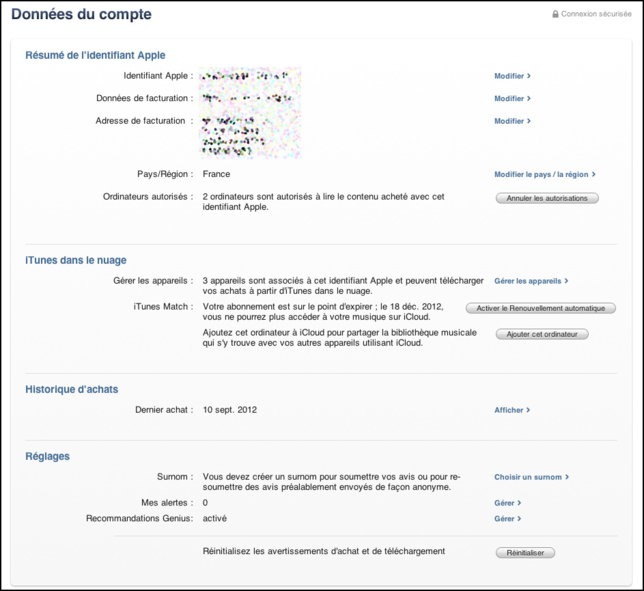Click the Pays/Région label
Image resolution: width=644 pixels, height=591 pixels.
(x=165, y=174)
